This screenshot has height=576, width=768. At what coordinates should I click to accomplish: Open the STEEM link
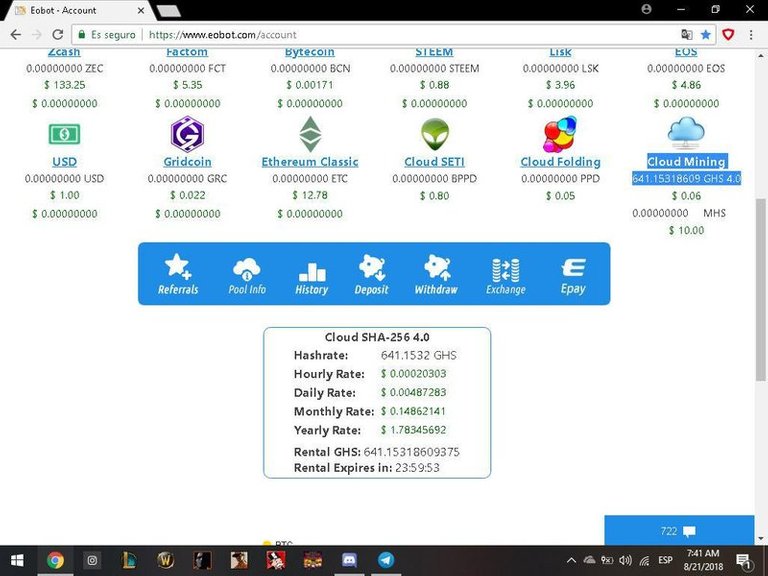click(x=434, y=52)
